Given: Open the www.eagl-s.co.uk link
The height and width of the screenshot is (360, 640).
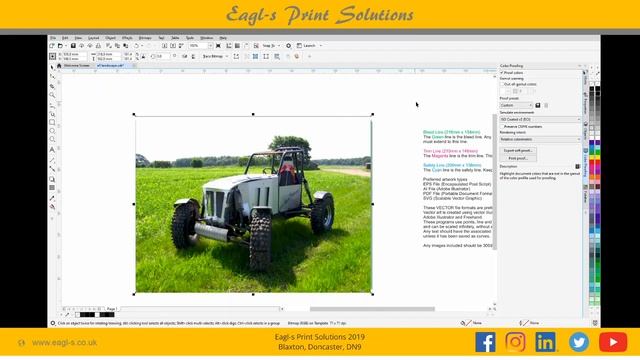Looking at the screenshot, I should click(64, 342).
